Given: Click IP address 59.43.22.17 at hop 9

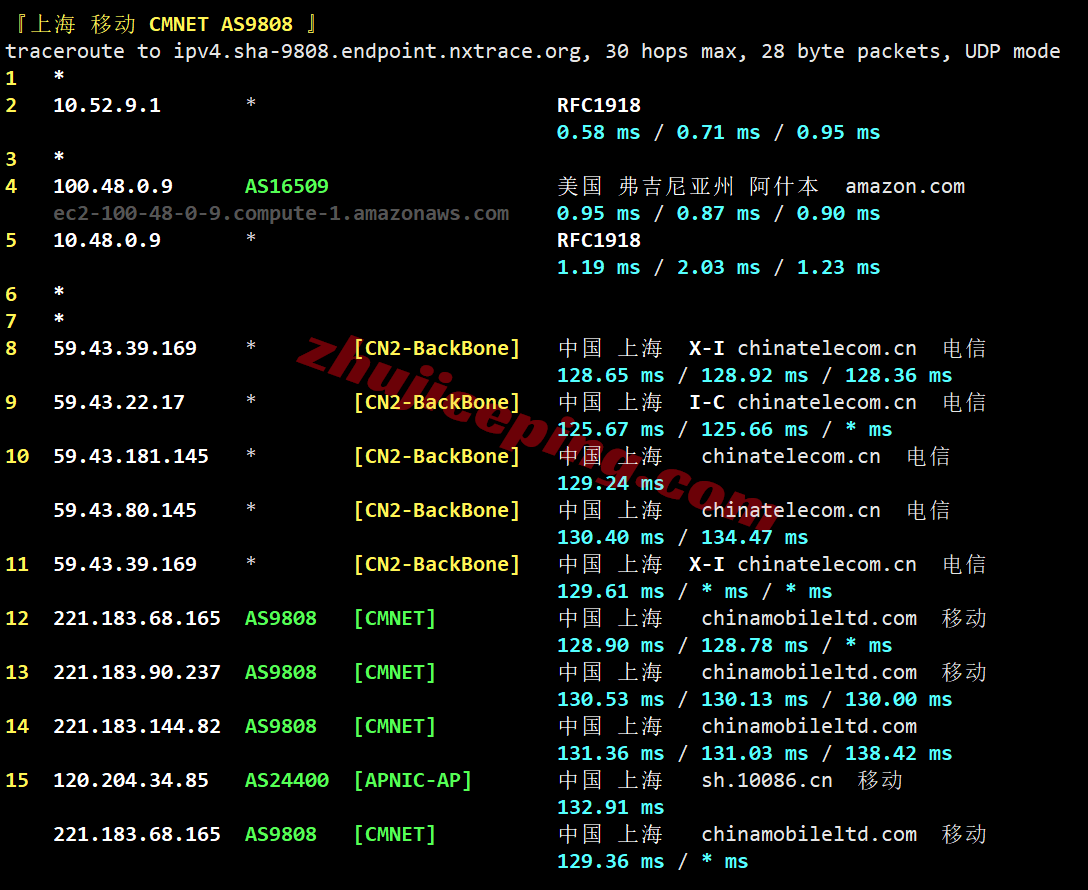Looking at the screenshot, I should point(119,402).
